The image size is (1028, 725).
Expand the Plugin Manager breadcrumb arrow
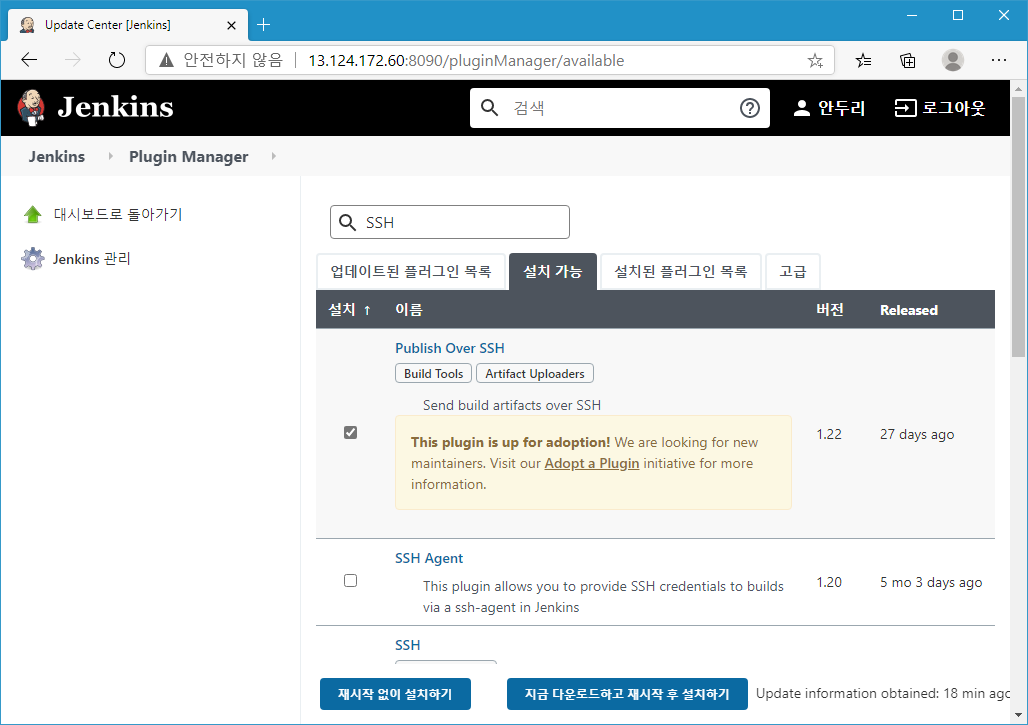273,156
